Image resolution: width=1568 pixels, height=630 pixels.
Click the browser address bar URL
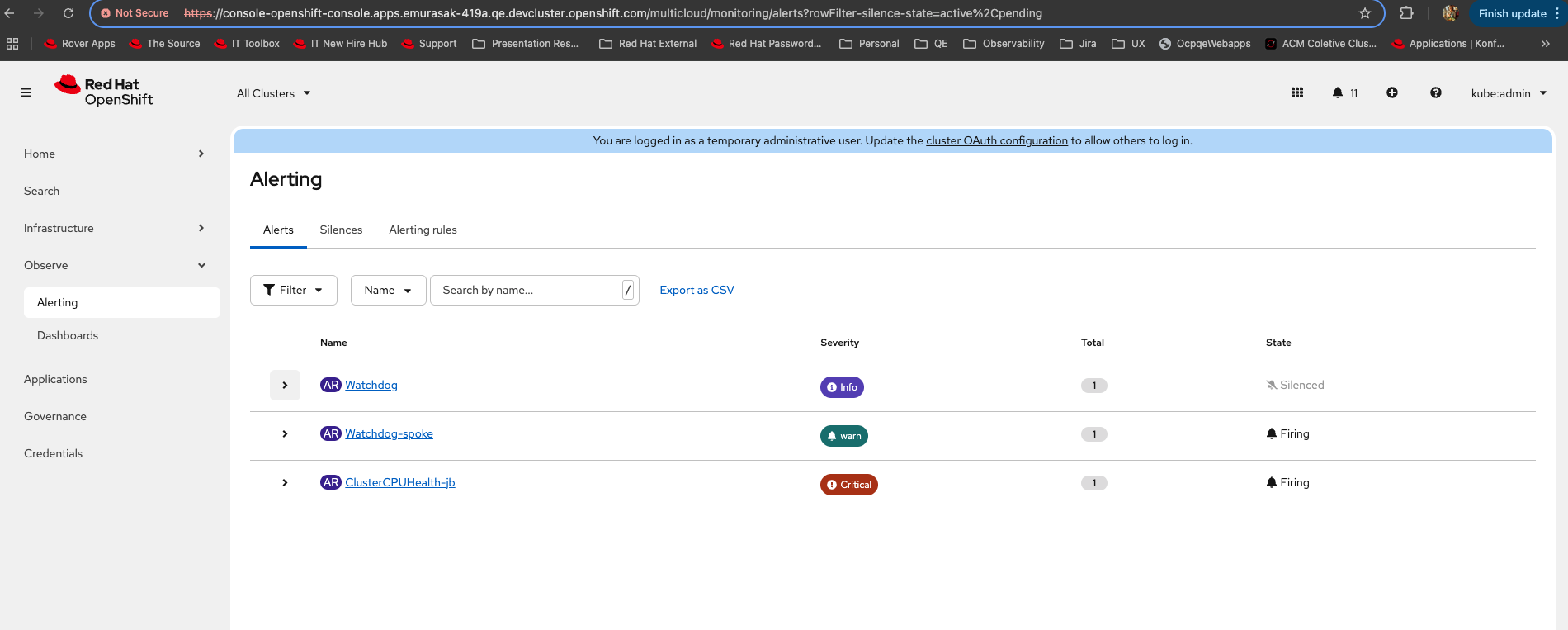coord(612,13)
